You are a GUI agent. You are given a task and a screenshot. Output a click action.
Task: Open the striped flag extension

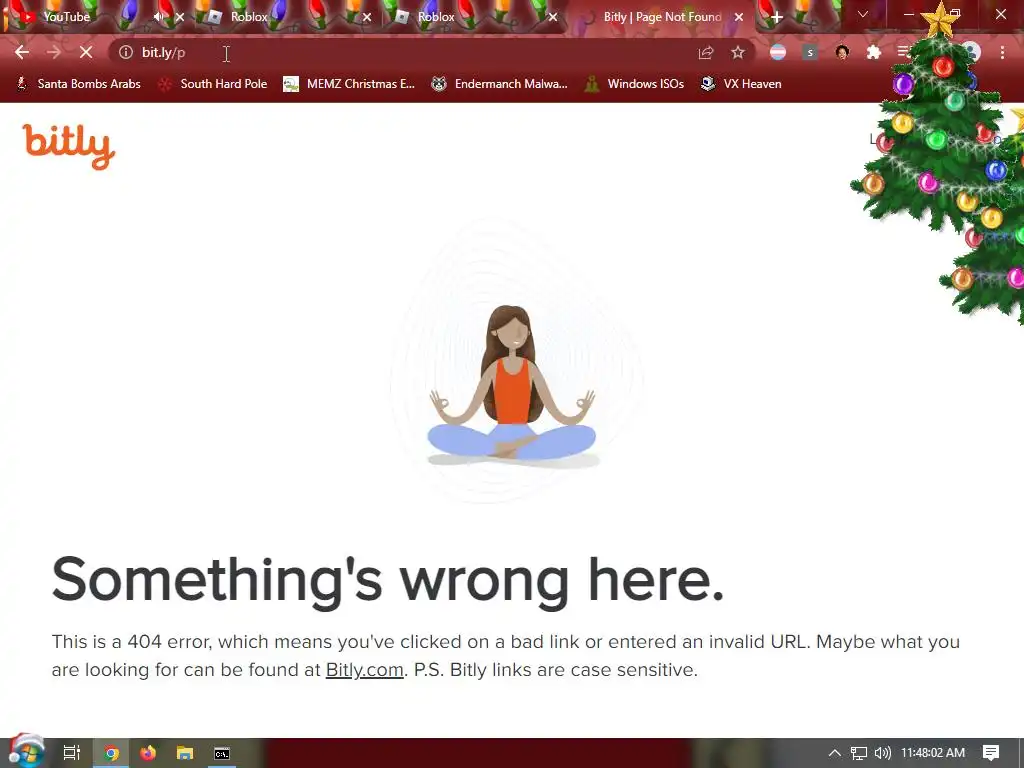click(778, 52)
